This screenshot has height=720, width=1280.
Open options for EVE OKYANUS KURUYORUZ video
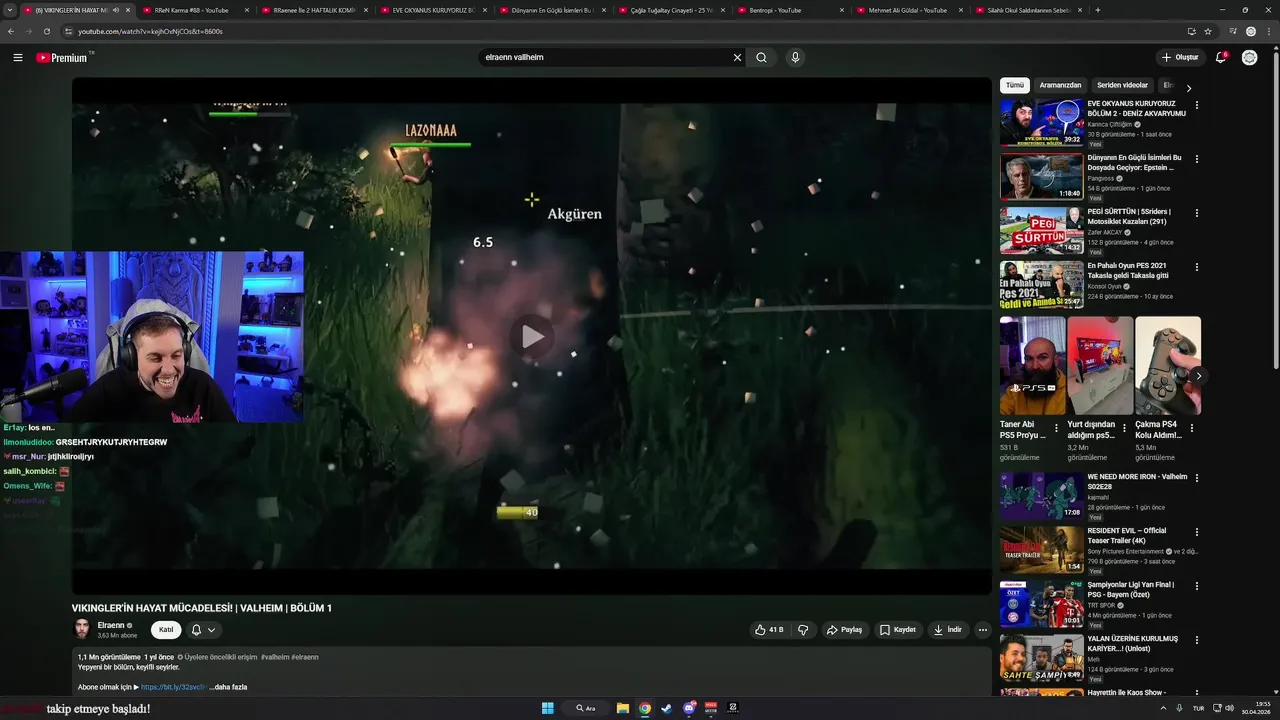1196,105
